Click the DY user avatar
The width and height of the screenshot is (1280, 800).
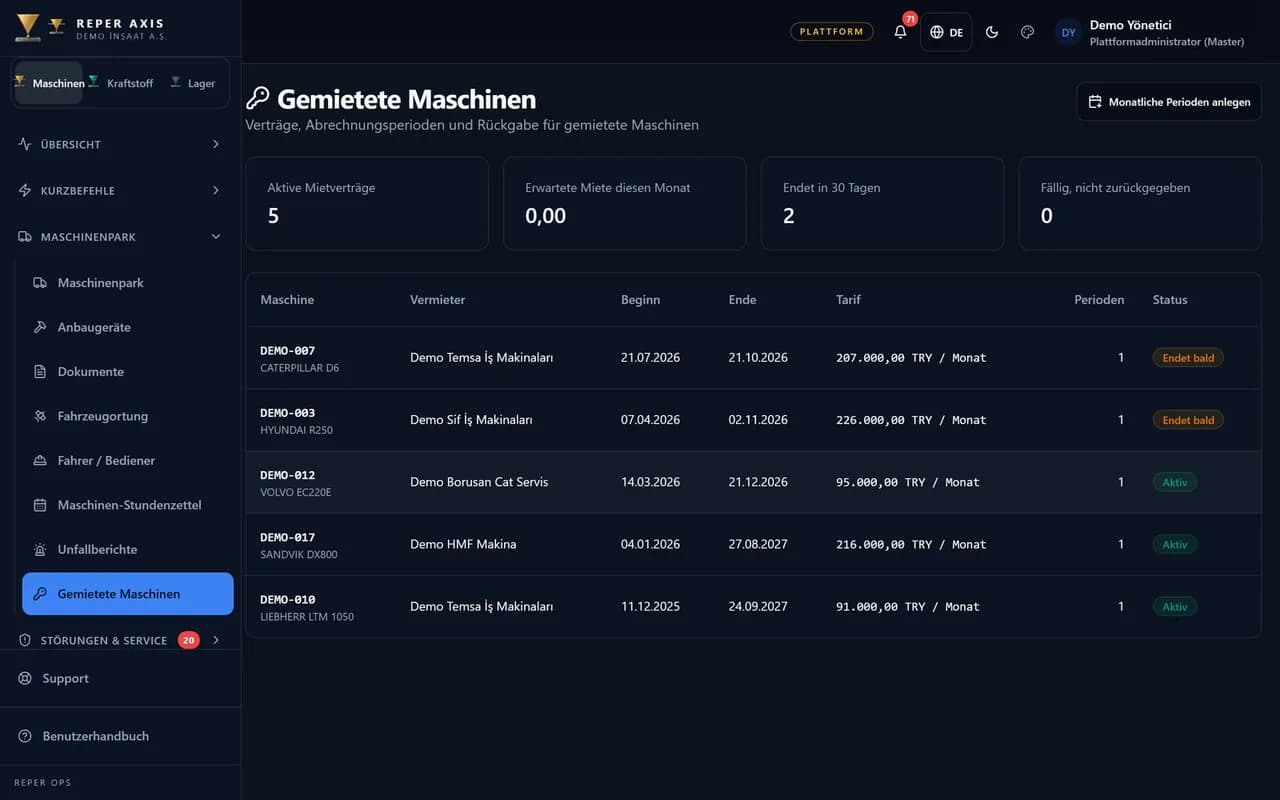click(1068, 33)
